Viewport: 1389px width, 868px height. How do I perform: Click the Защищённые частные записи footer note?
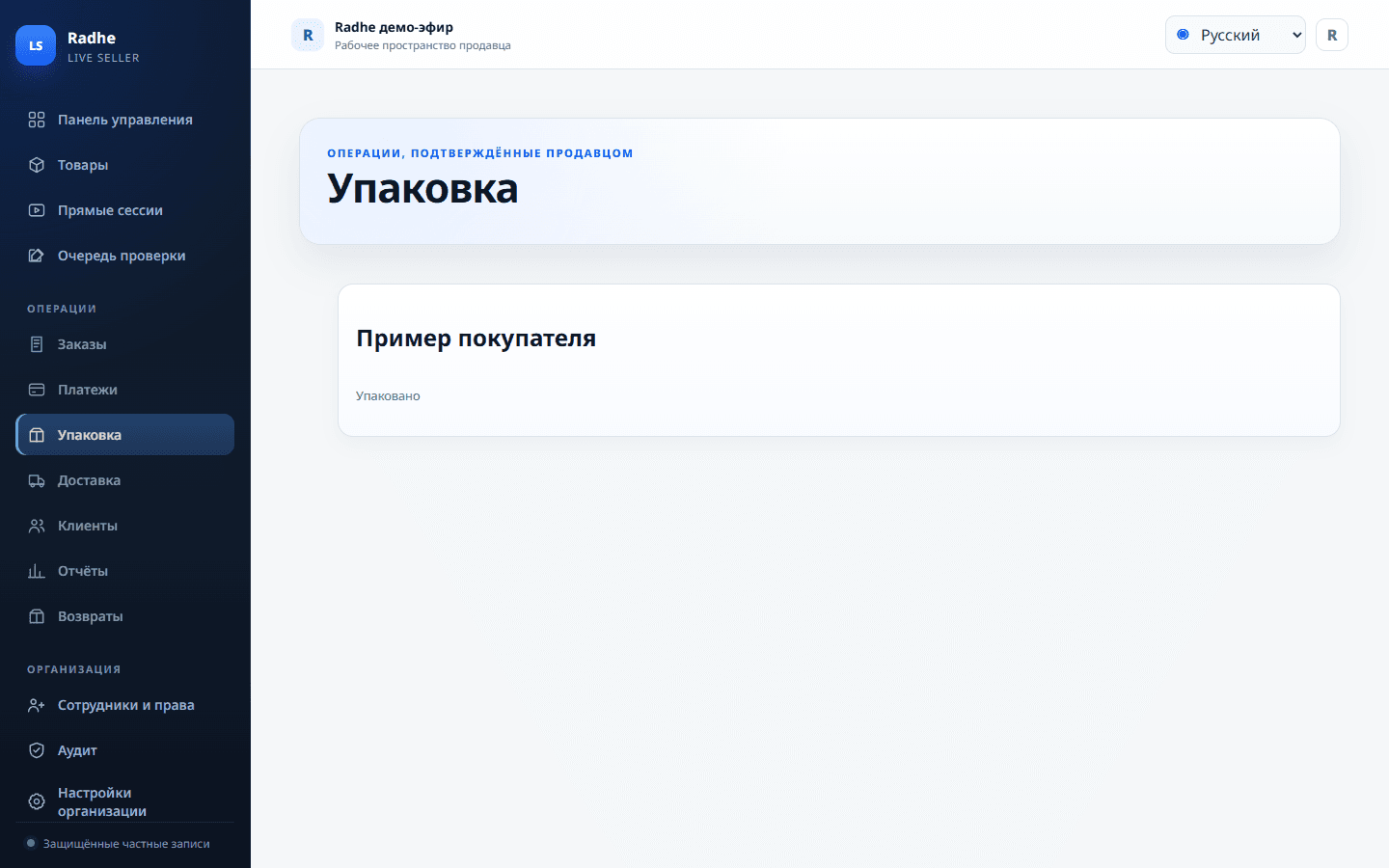pos(126,844)
